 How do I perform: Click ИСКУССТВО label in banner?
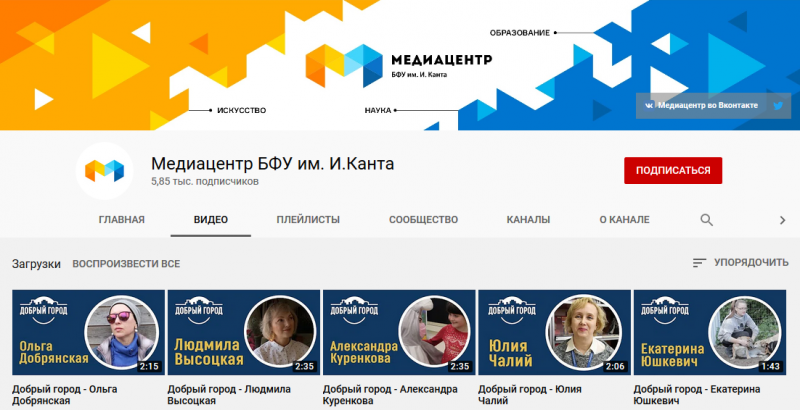pos(241,110)
